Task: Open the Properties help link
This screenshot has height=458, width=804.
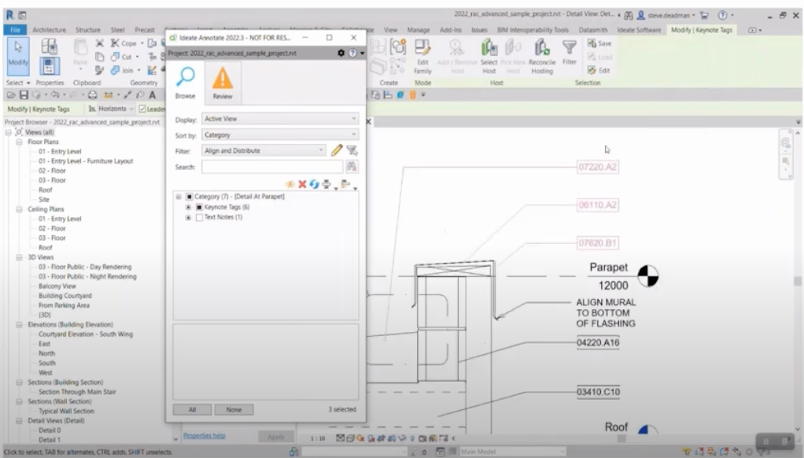Action: 204,435
